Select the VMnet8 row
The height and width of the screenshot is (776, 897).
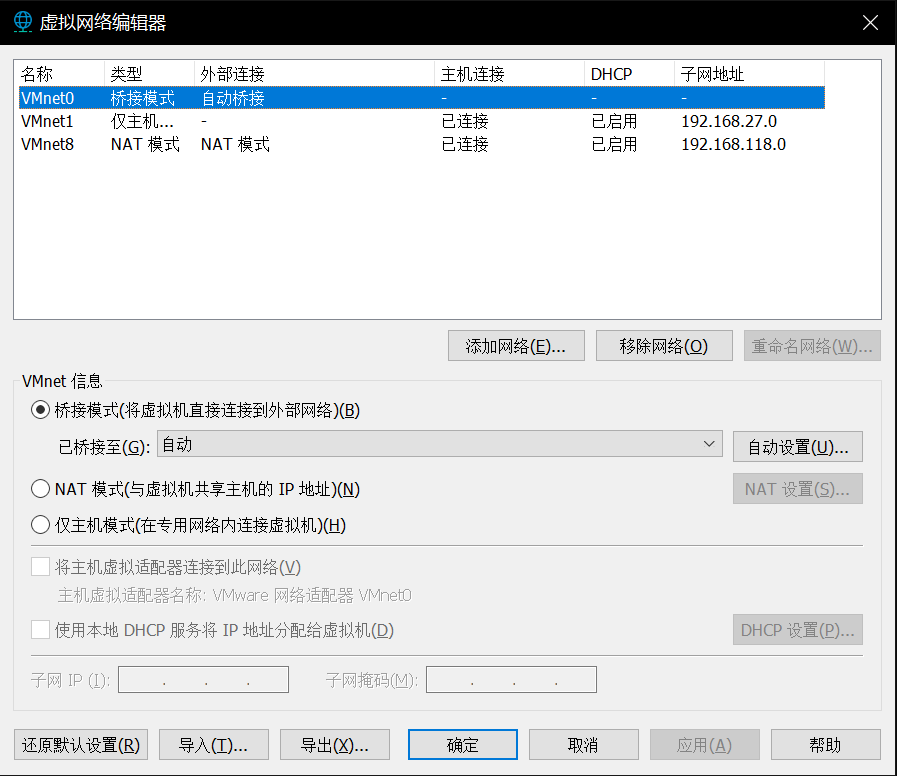[x=422, y=144]
